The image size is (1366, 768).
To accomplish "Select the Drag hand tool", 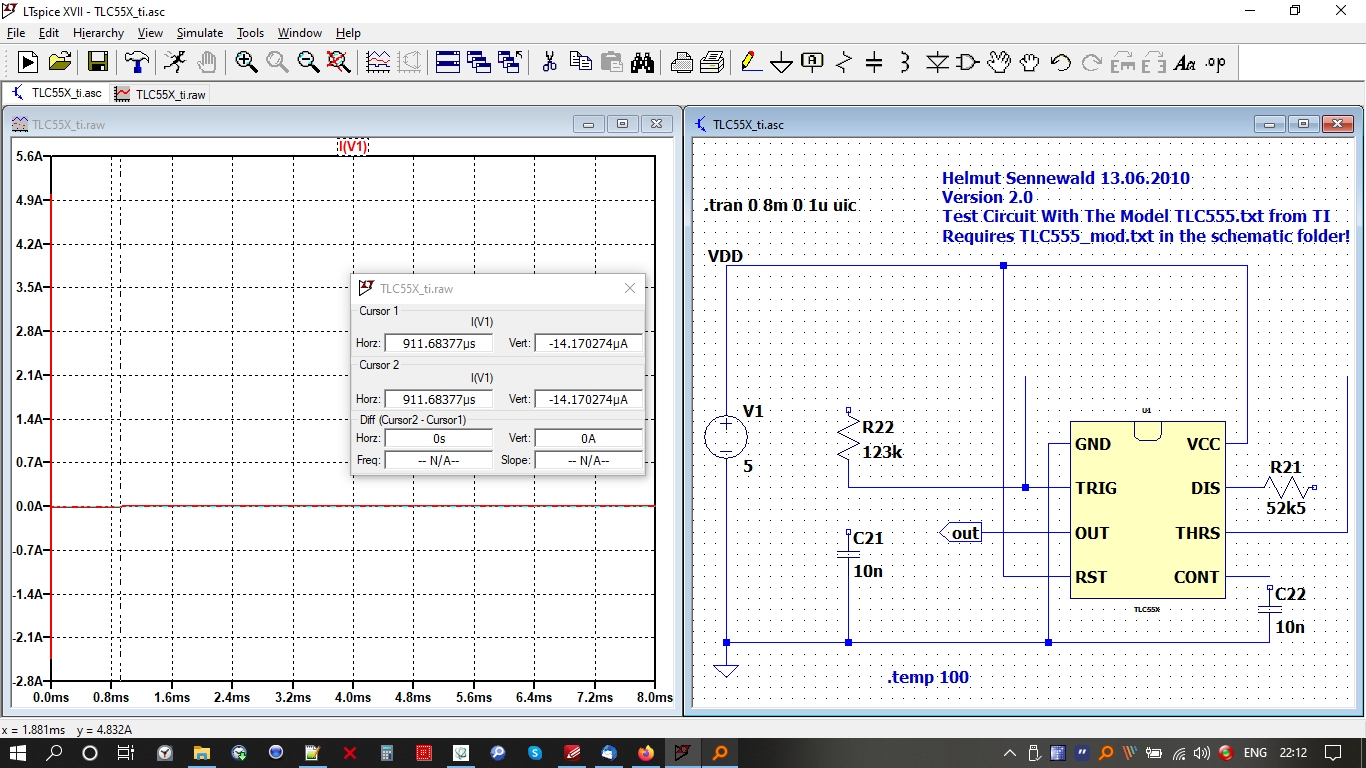I will click(x=1029, y=62).
